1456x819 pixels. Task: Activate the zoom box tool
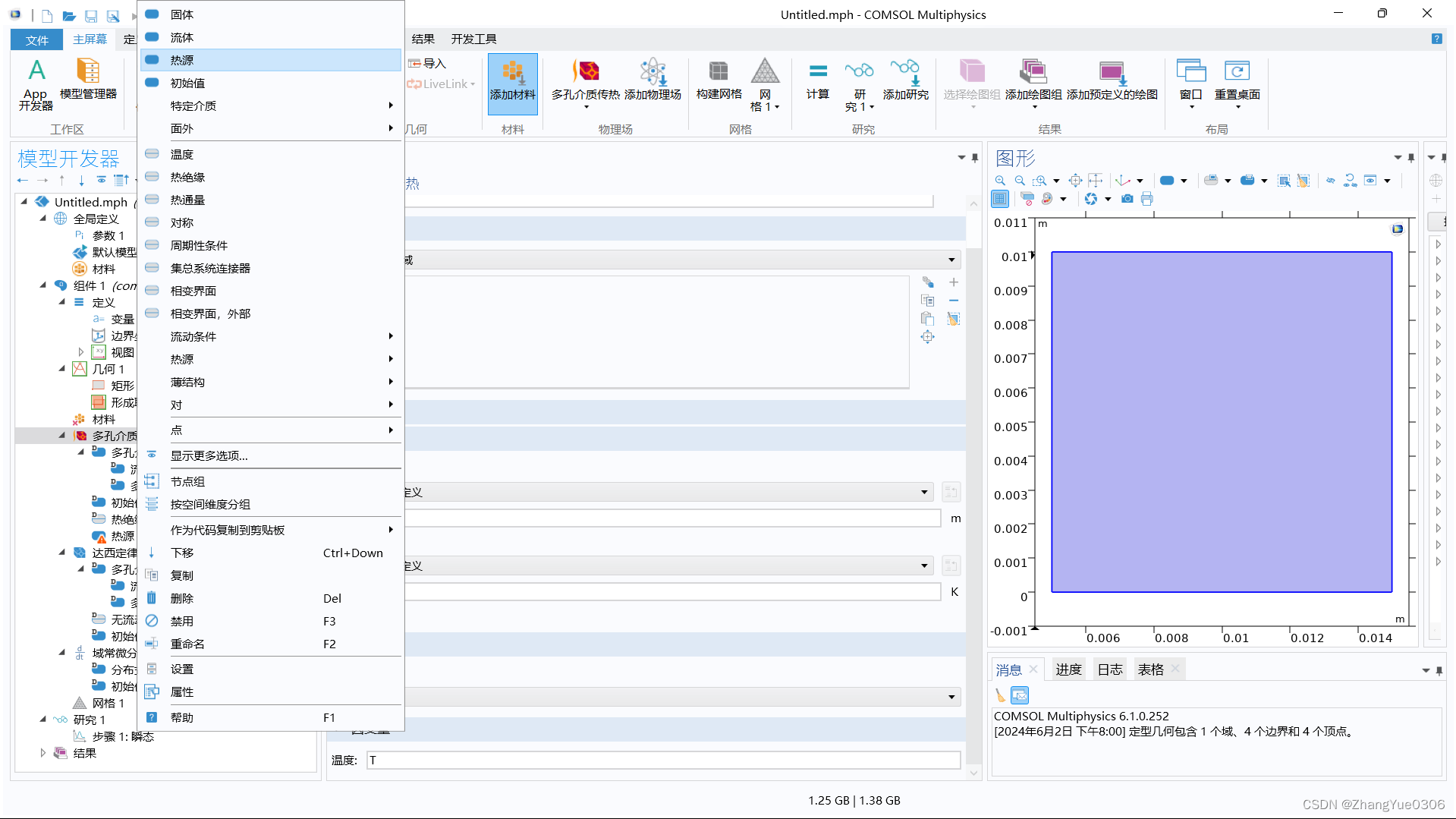(1040, 181)
